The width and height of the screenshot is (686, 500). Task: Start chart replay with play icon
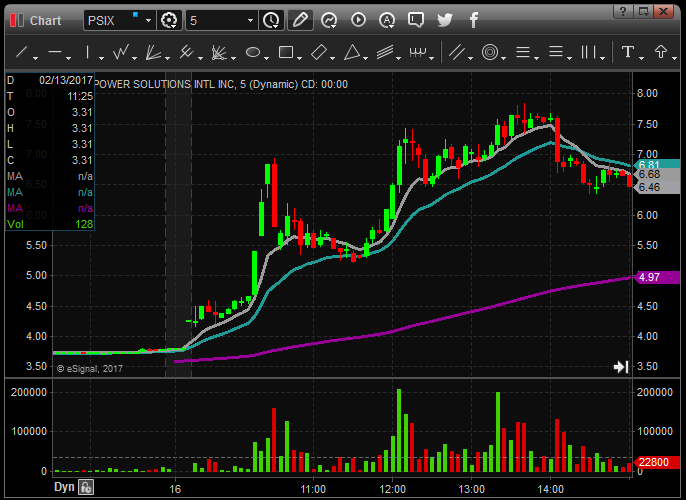coord(358,20)
